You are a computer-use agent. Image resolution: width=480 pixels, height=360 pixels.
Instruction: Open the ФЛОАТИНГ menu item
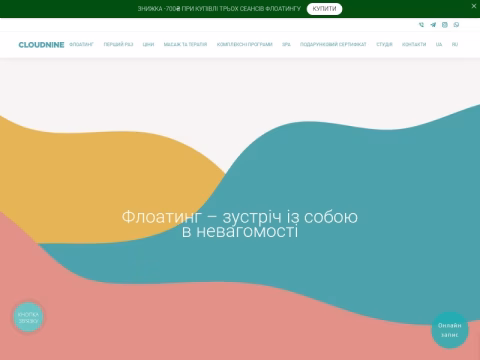81,44
